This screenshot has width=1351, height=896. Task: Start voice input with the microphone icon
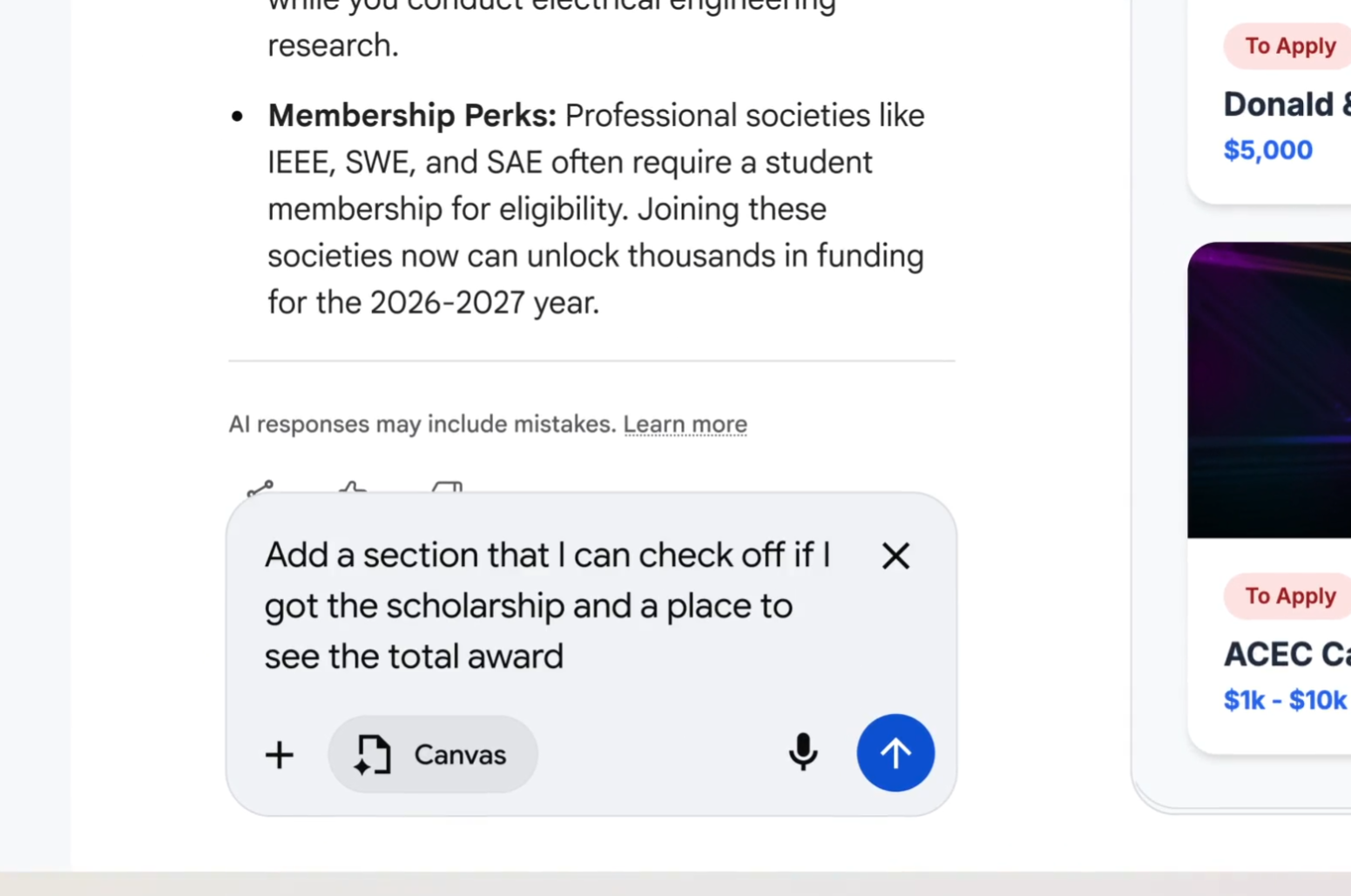(803, 752)
